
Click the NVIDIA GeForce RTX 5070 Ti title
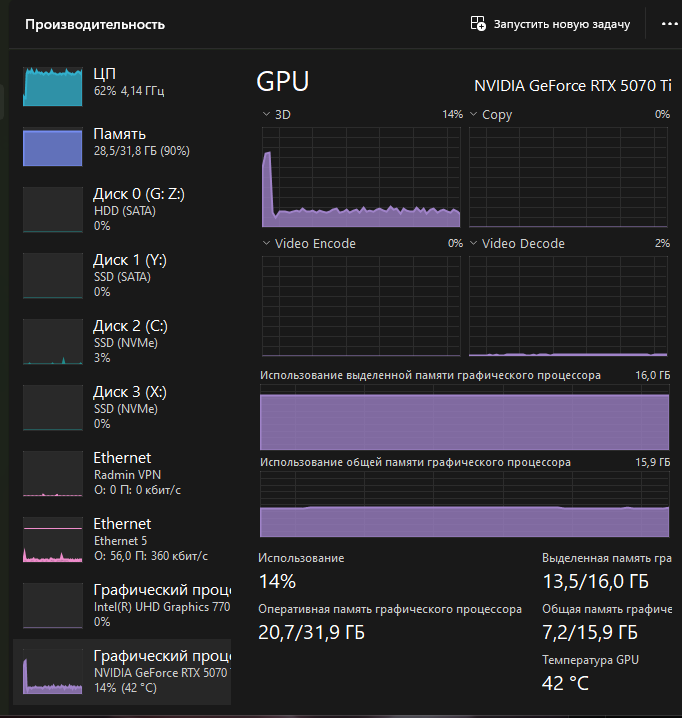(573, 86)
